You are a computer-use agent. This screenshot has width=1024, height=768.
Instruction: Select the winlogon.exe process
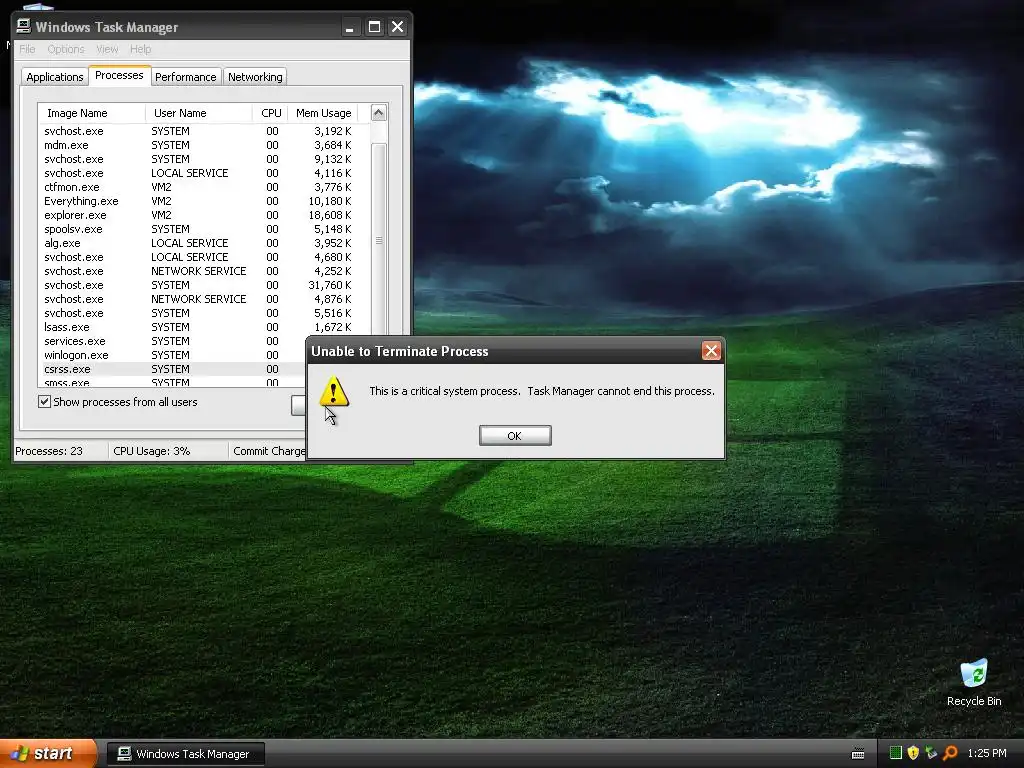(173, 355)
